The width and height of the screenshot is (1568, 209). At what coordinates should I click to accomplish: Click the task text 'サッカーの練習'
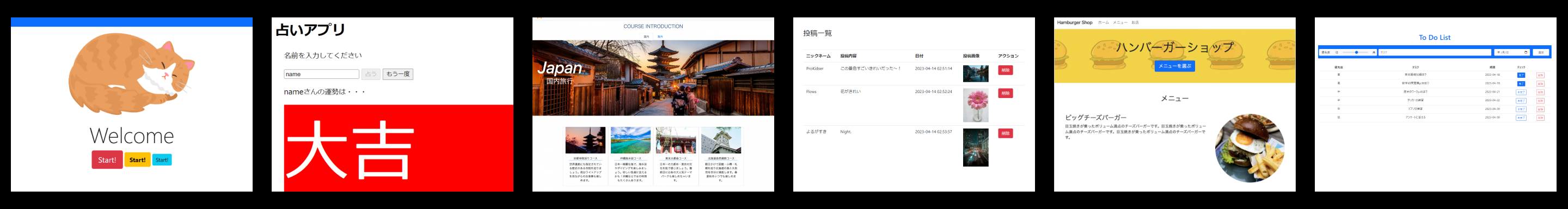[x=1415, y=101]
